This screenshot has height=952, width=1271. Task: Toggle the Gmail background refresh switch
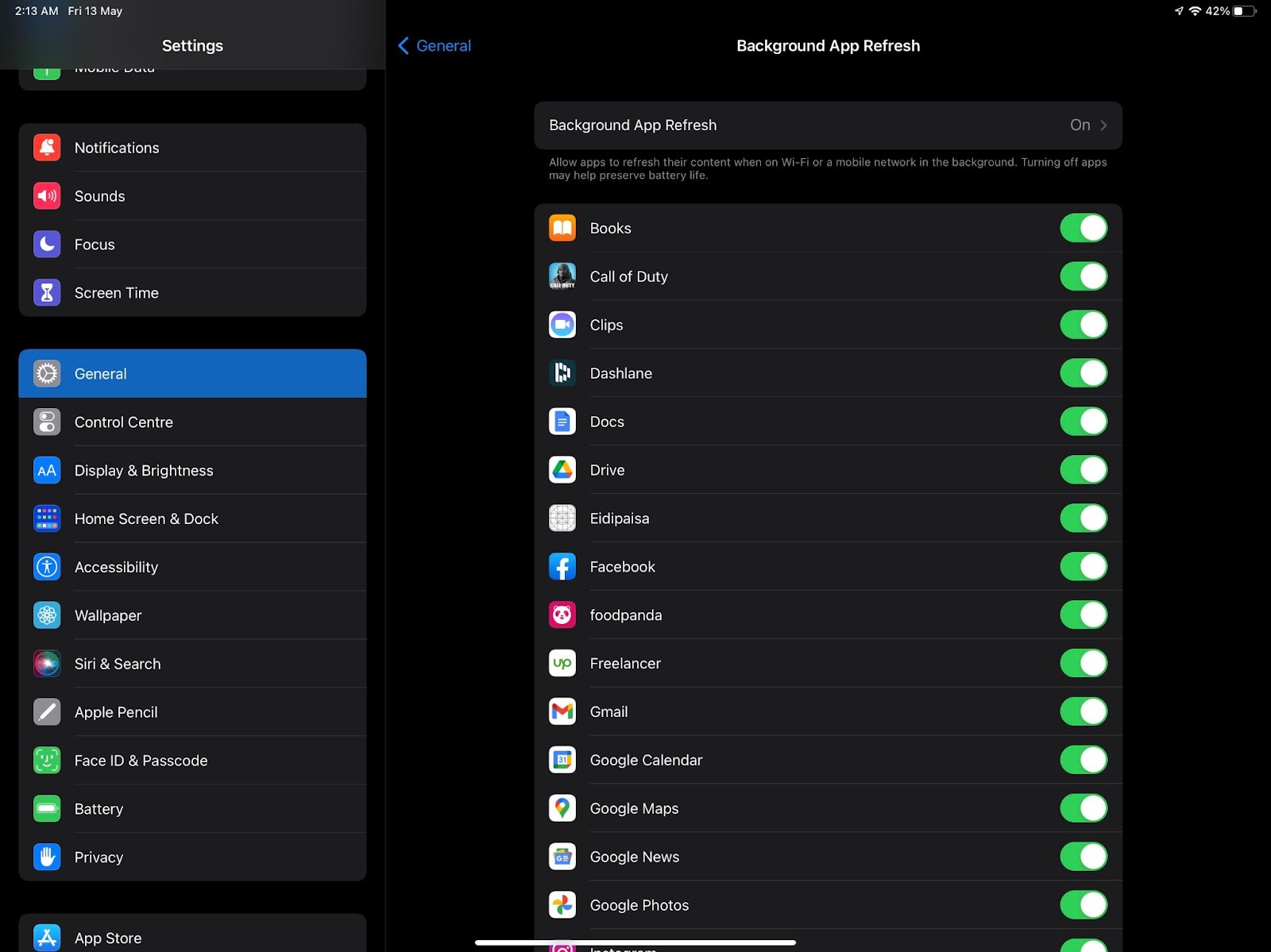1084,713
